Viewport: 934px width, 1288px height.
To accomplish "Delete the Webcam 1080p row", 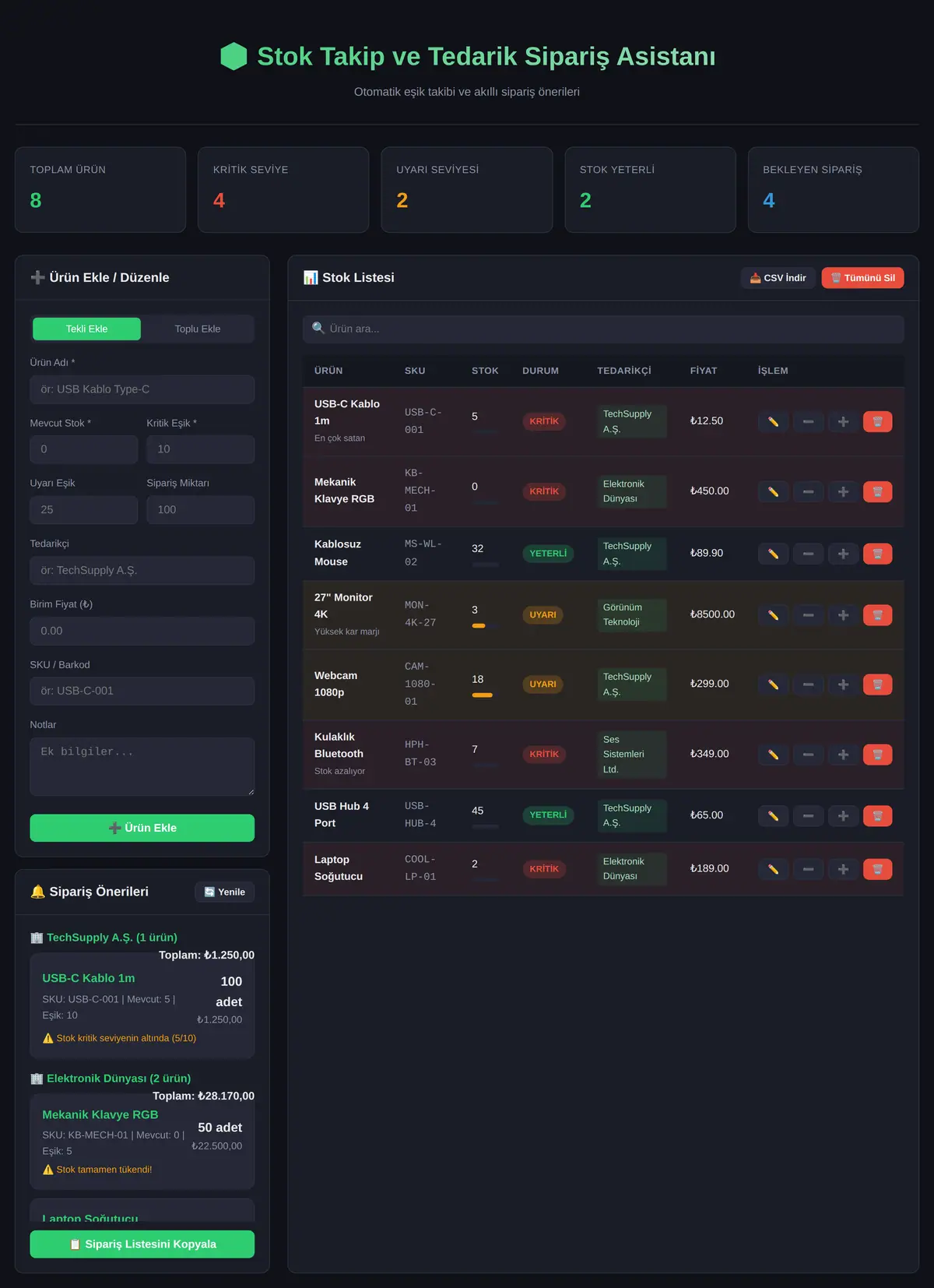I will (877, 684).
